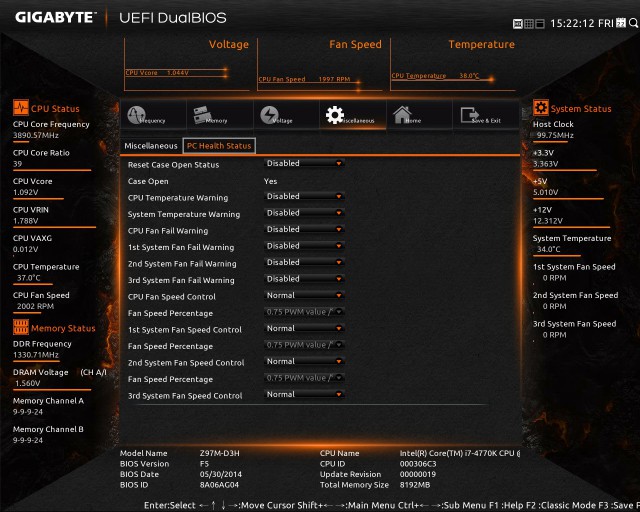Open Reset Case Open Status dropdown

point(304,163)
